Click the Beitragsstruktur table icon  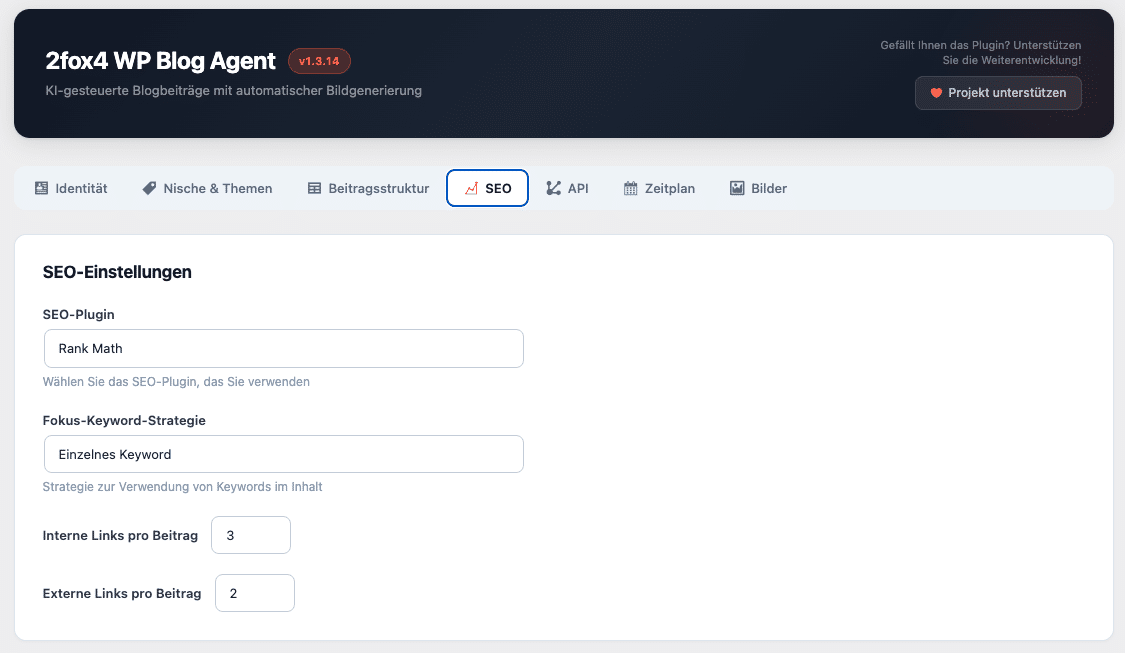[313, 187]
